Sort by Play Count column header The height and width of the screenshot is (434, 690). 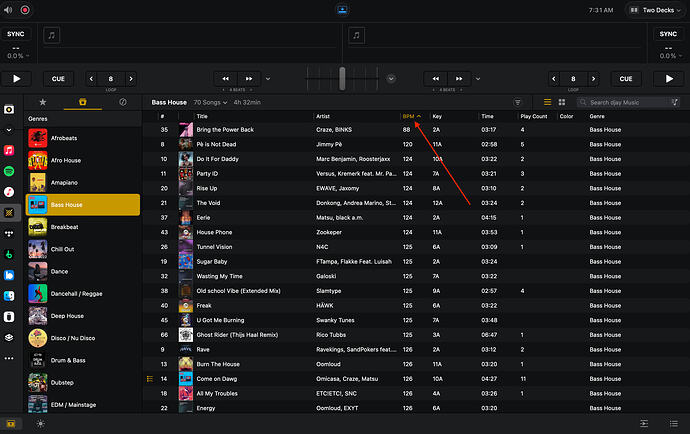coord(534,116)
